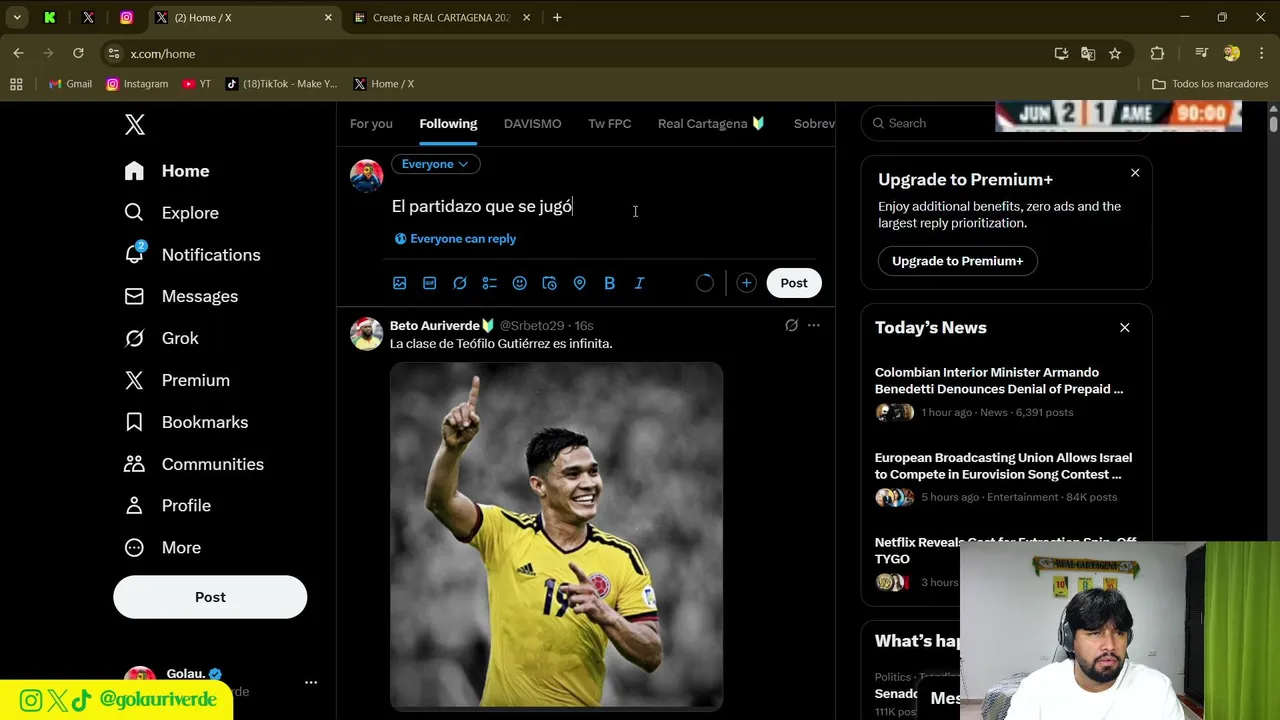Open the browser extensions menu
1280x720 pixels.
click(x=1157, y=53)
